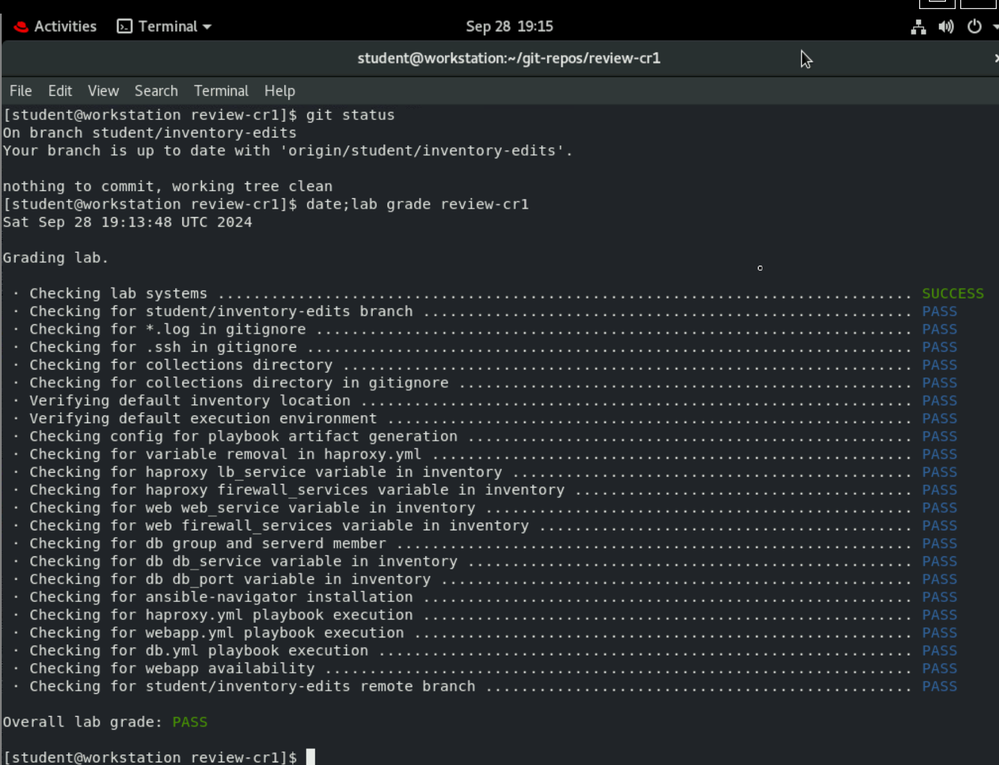Open the clock showing Sep 28 19:15
This screenshot has width=999, height=765.
click(x=509, y=27)
